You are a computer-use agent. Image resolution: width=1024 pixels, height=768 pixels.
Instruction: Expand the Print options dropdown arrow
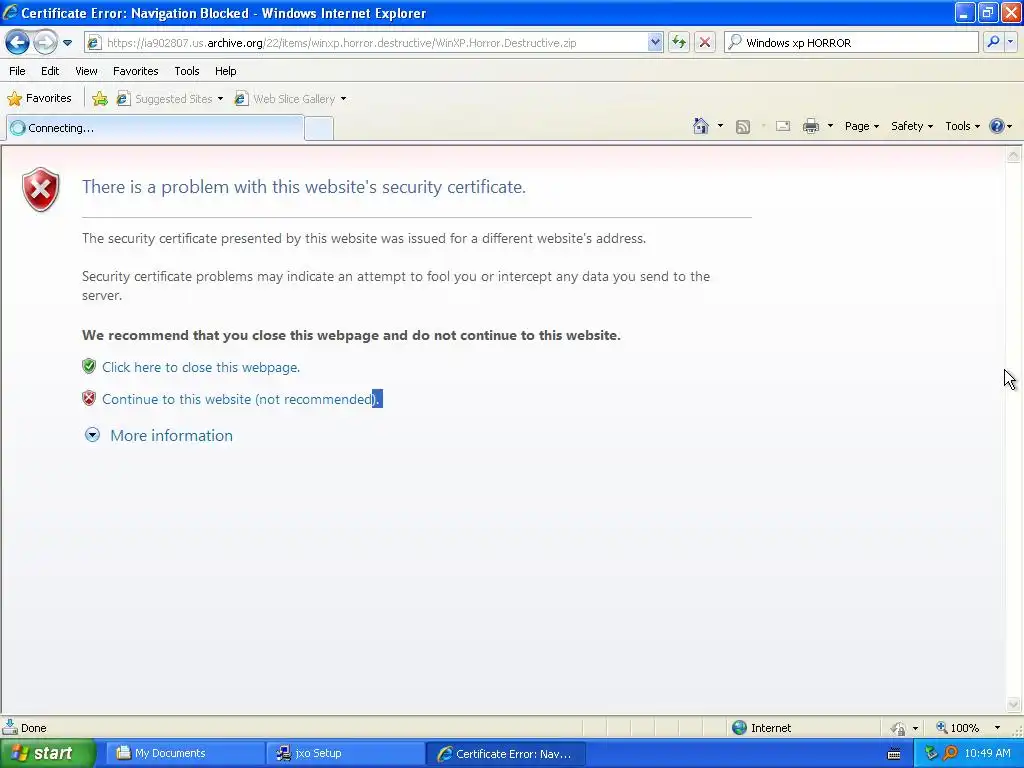pyautogui.click(x=830, y=126)
